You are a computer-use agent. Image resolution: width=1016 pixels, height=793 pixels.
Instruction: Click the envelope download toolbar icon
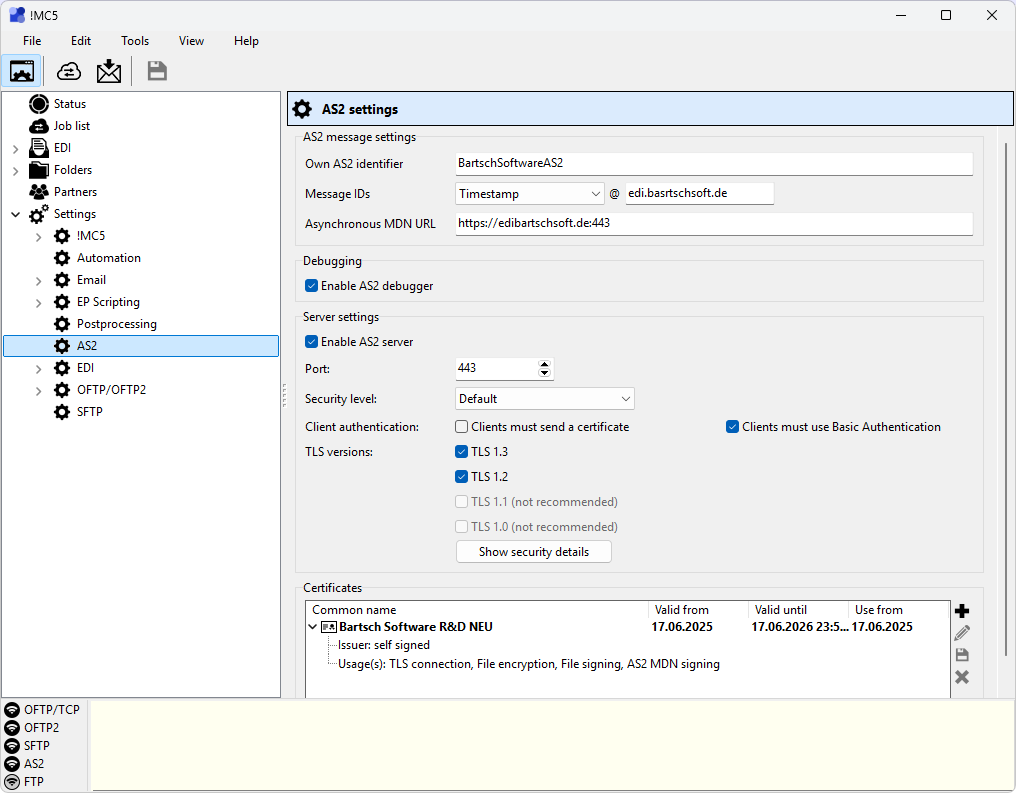pos(108,71)
